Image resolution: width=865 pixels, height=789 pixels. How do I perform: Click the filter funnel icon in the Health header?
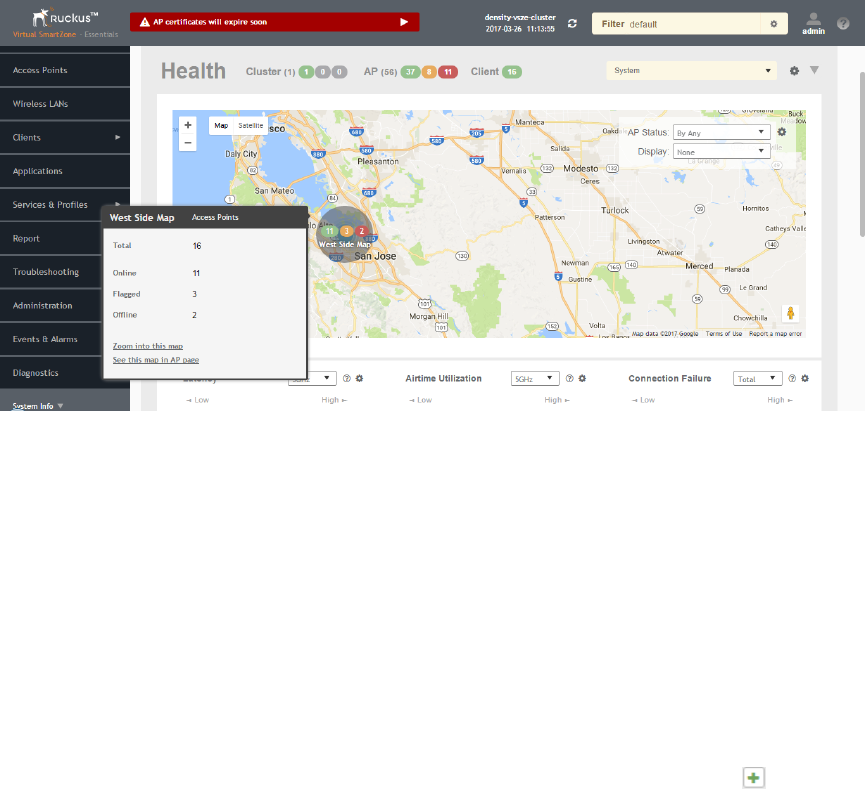[x=814, y=70]
